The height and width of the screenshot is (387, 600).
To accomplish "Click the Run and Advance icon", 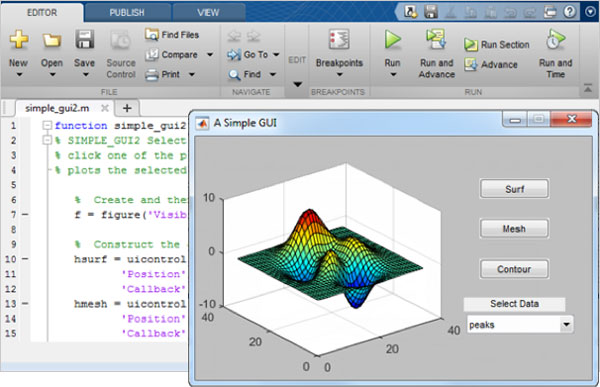I will [436, 39].
